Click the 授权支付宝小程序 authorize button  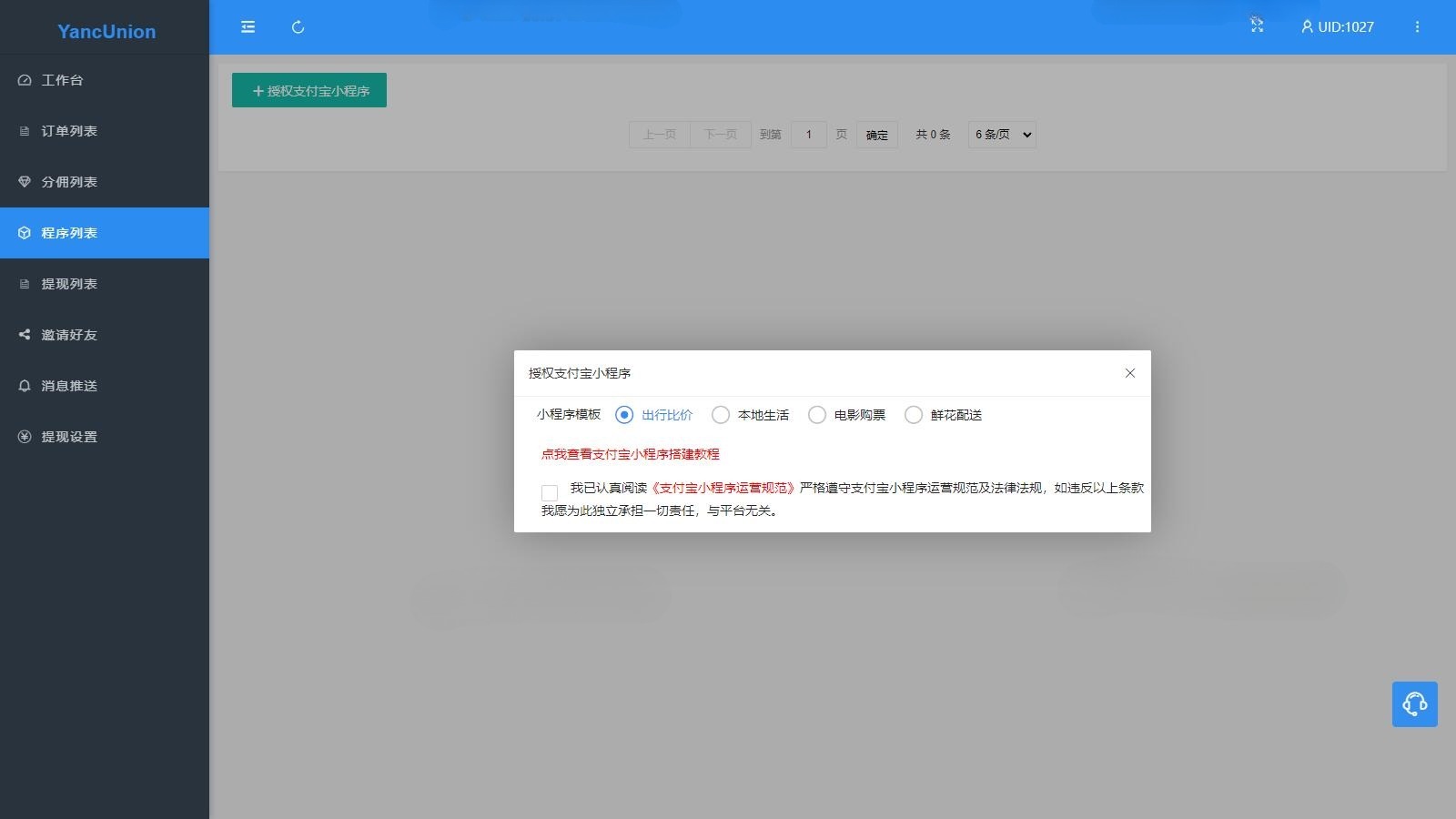click(x=308, y=90)
